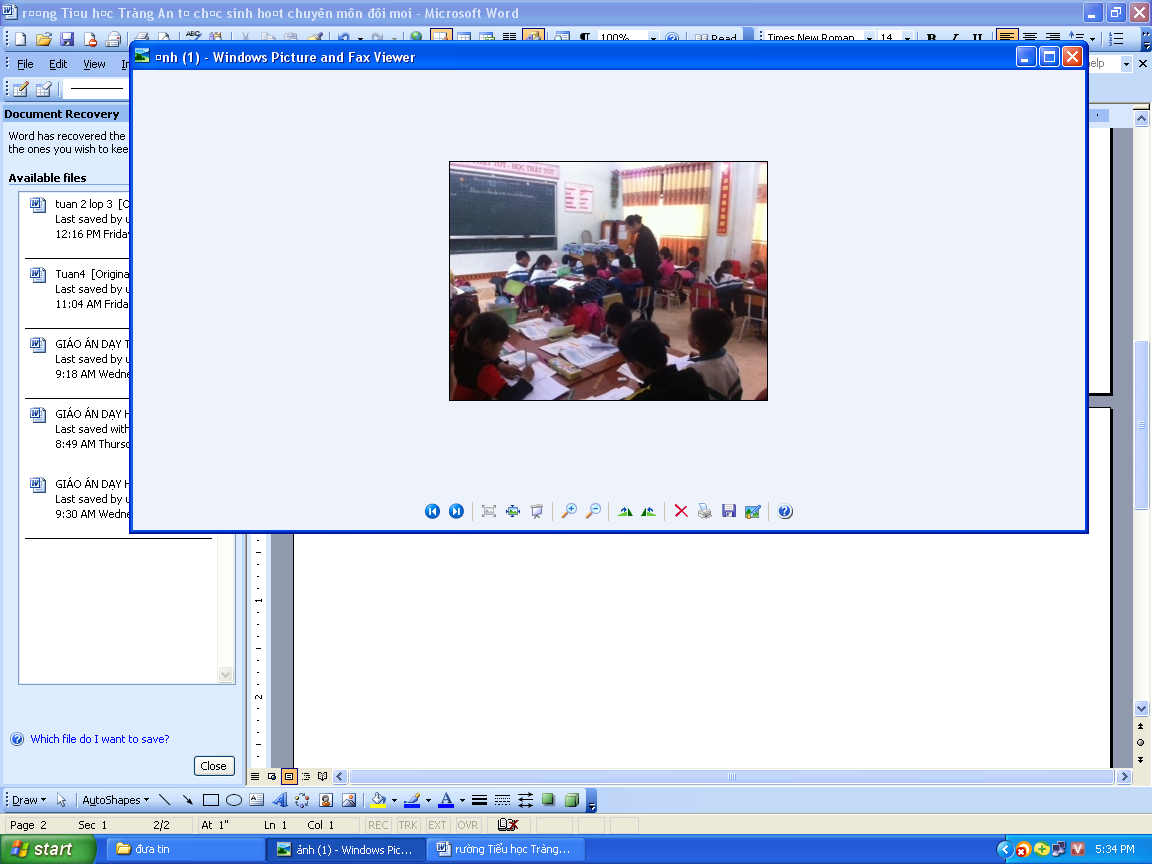This screenshot has width=1152, height=864.
Task: Print the picture from viewer toolbar
Action: [705, 511]
